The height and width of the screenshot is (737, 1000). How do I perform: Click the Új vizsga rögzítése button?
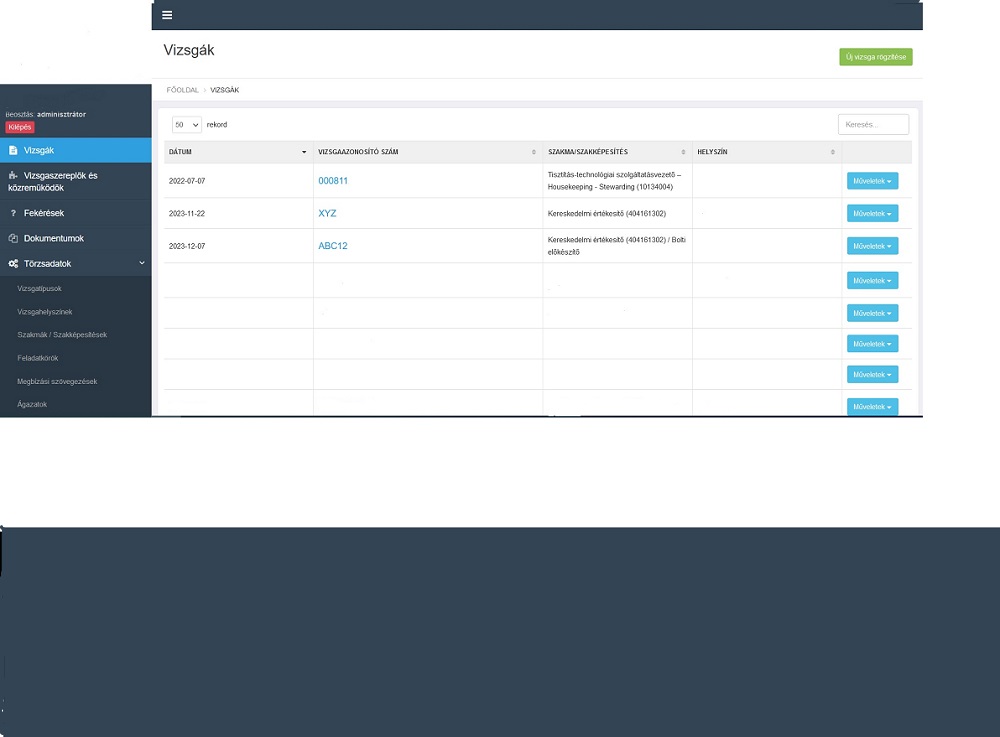coord(875,57)
